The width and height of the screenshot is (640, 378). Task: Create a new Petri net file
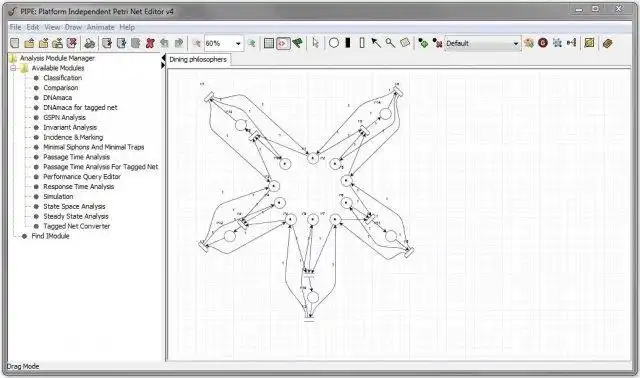[x=15, y=43]
